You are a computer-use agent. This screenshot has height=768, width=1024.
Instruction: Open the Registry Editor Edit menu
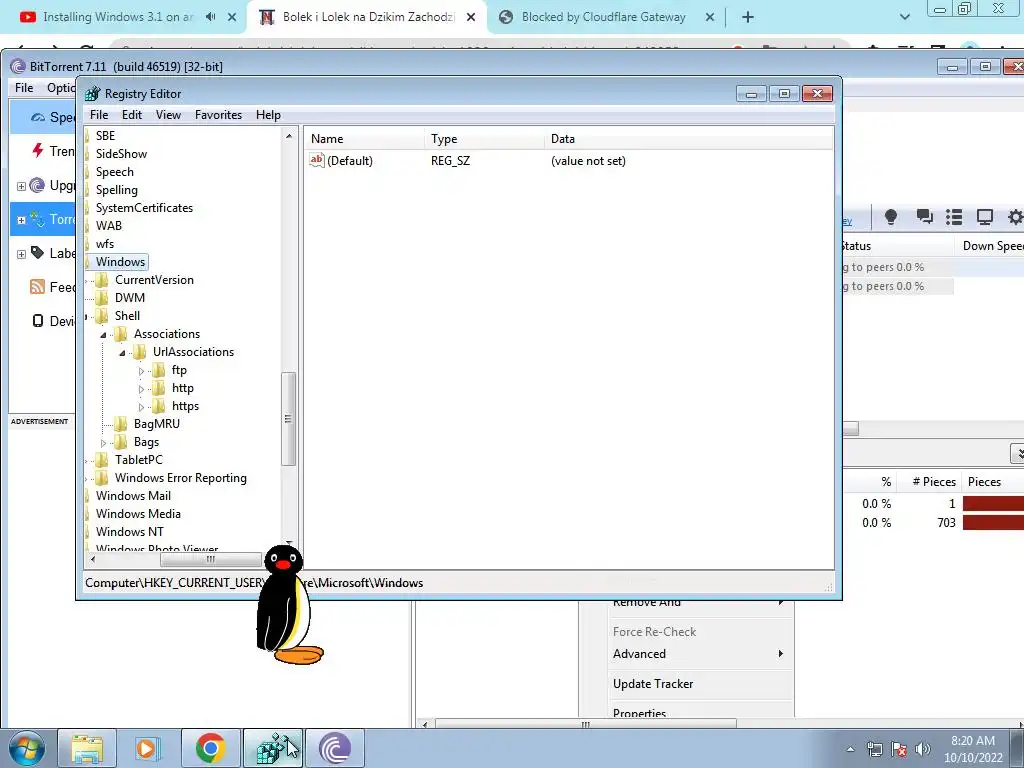click(131, 115)
